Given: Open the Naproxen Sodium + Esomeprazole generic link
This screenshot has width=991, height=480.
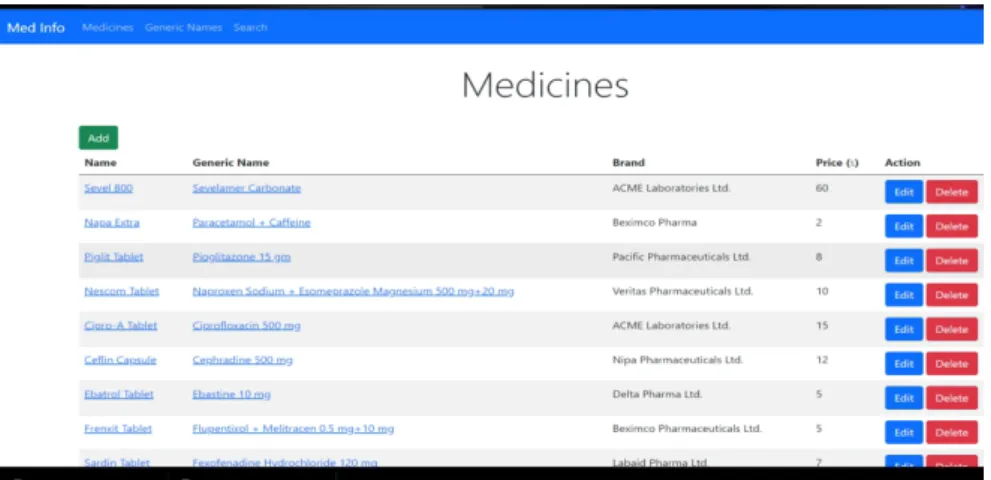Looking at the screenshot, I should pos(353,292).
